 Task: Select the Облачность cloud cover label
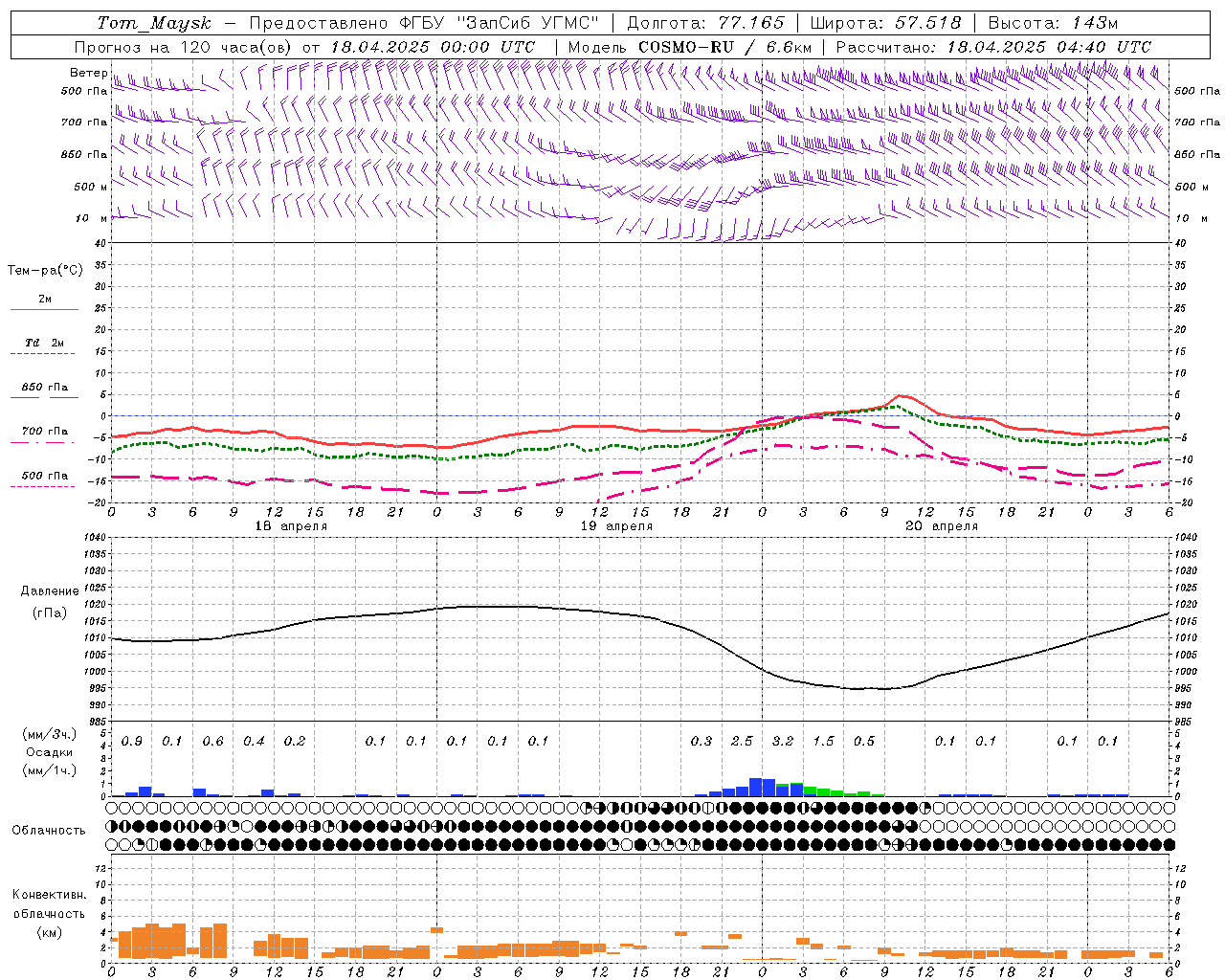coord(49,831)
